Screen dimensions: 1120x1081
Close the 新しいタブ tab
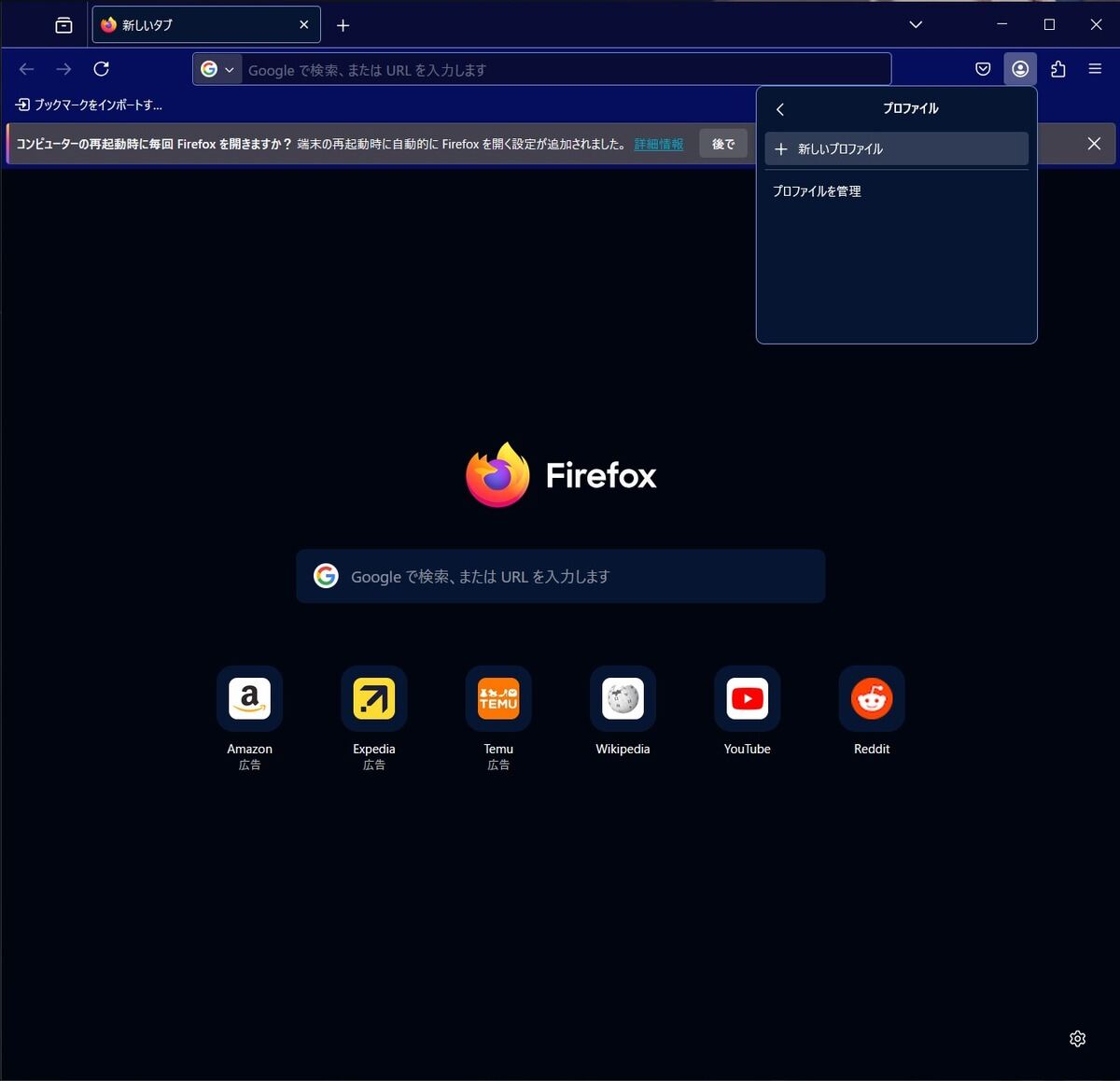point(303,25)
